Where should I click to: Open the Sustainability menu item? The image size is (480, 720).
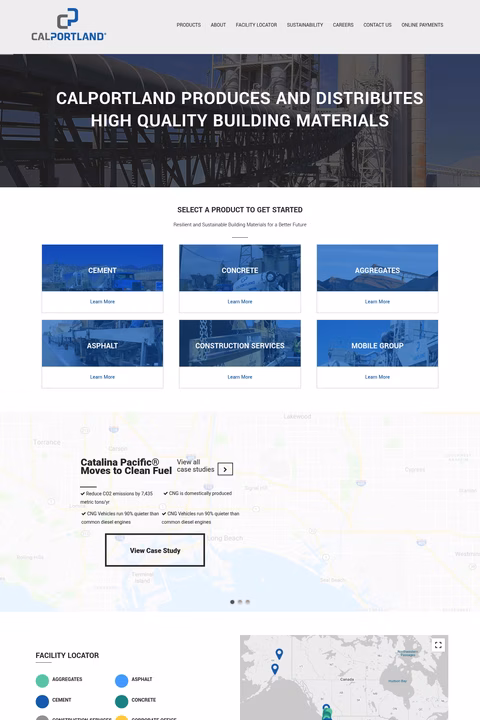point(305,25)
